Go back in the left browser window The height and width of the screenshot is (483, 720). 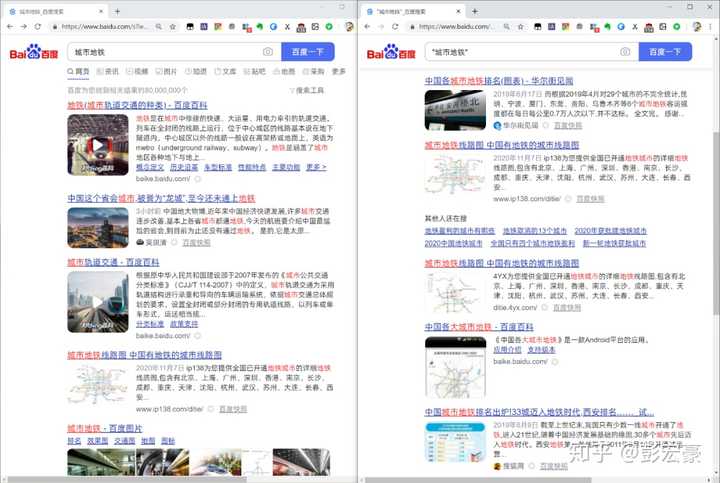(x=10, y=27)
